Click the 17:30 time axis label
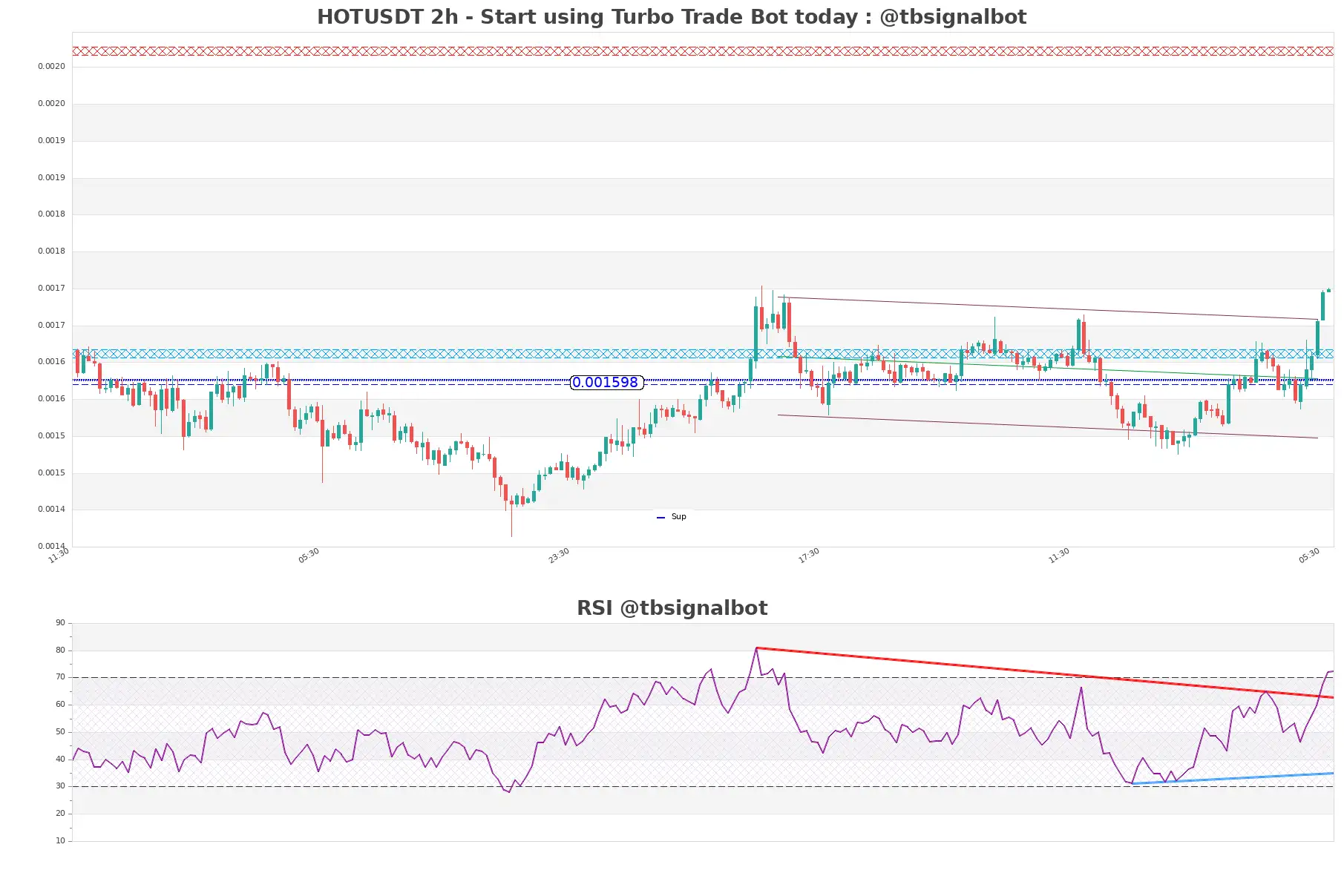 click(x=809, y=556)
